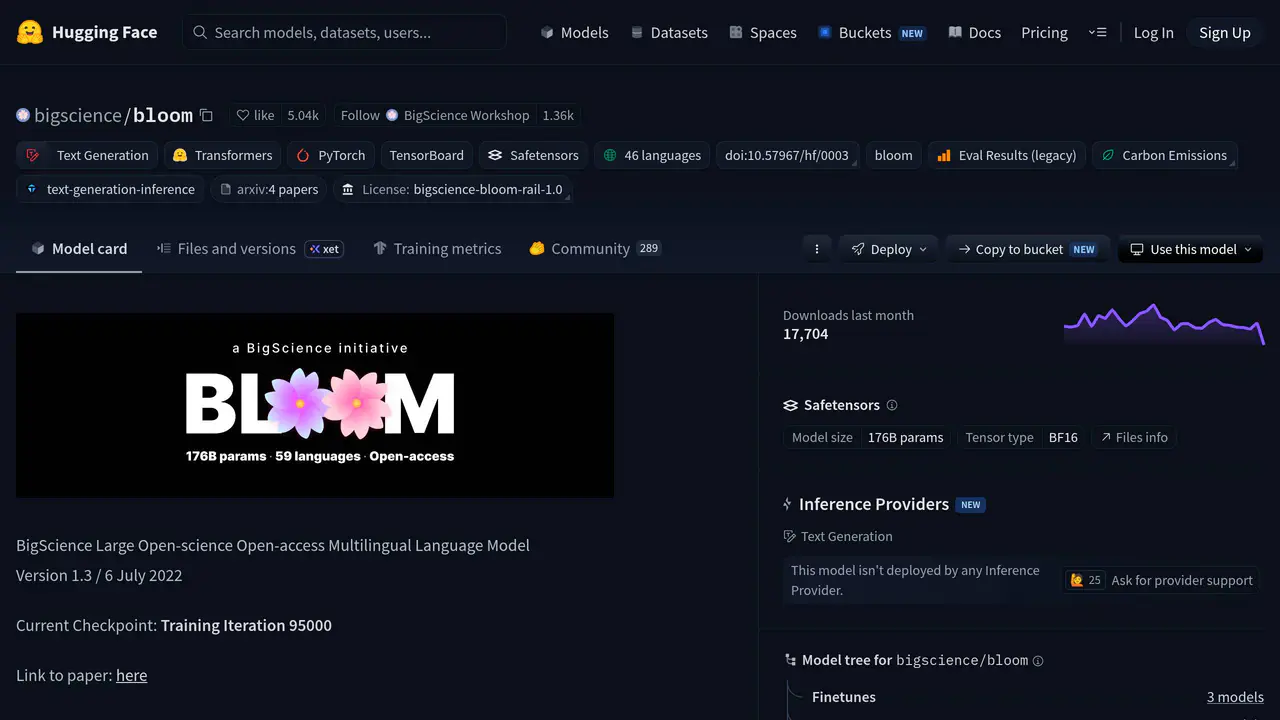The image size is (1280, 720).
Task: Open the paper 'here' link
Action: pyautogui.click(x=131, y=675)
